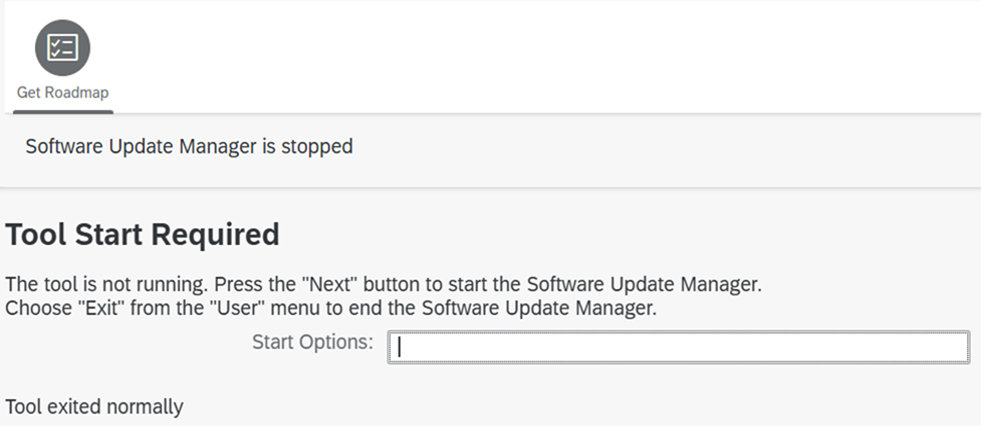
Task: Click the text cursor in Start Options
Action: pyautogui.click(x=400, y=346)
